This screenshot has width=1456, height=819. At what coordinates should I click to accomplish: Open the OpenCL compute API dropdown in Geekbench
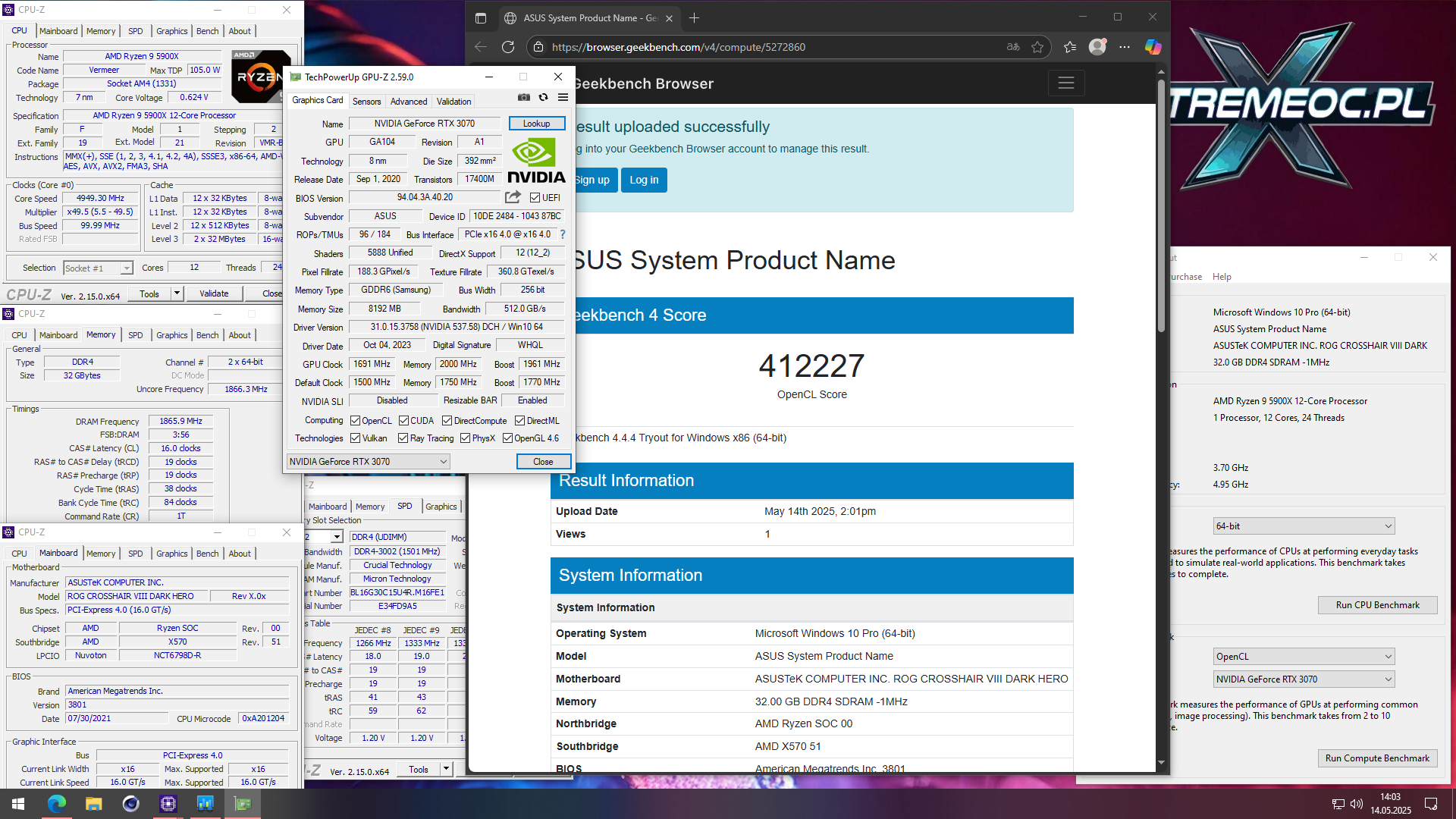(x=1304, y=657)
